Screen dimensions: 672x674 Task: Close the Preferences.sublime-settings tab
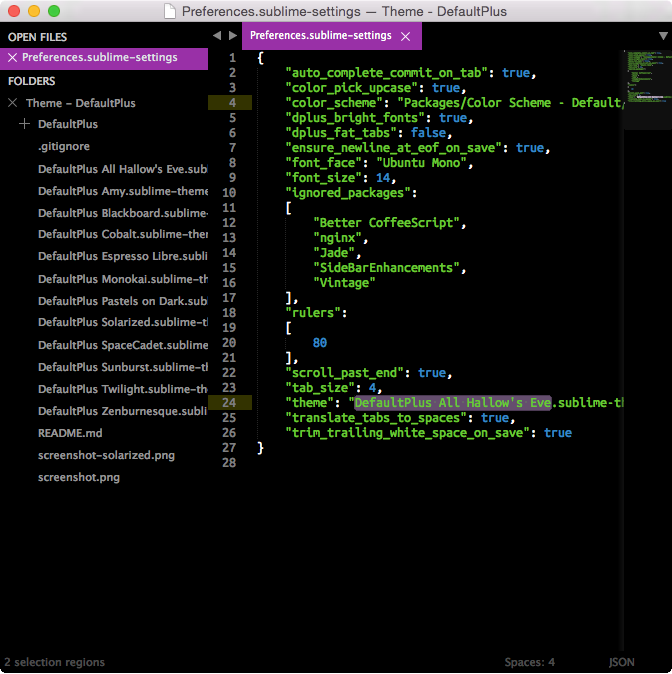[x=405, y=37]
